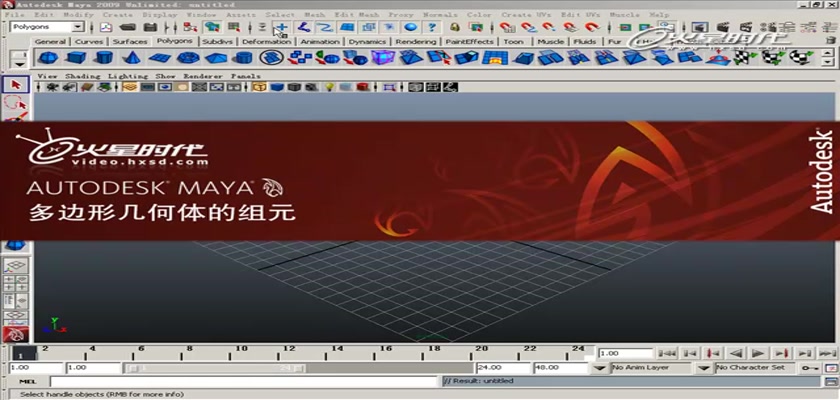Open animation preferences icon beside auto key
The height and width of the screenshot is (400, 840).
(x=831, y=368)
